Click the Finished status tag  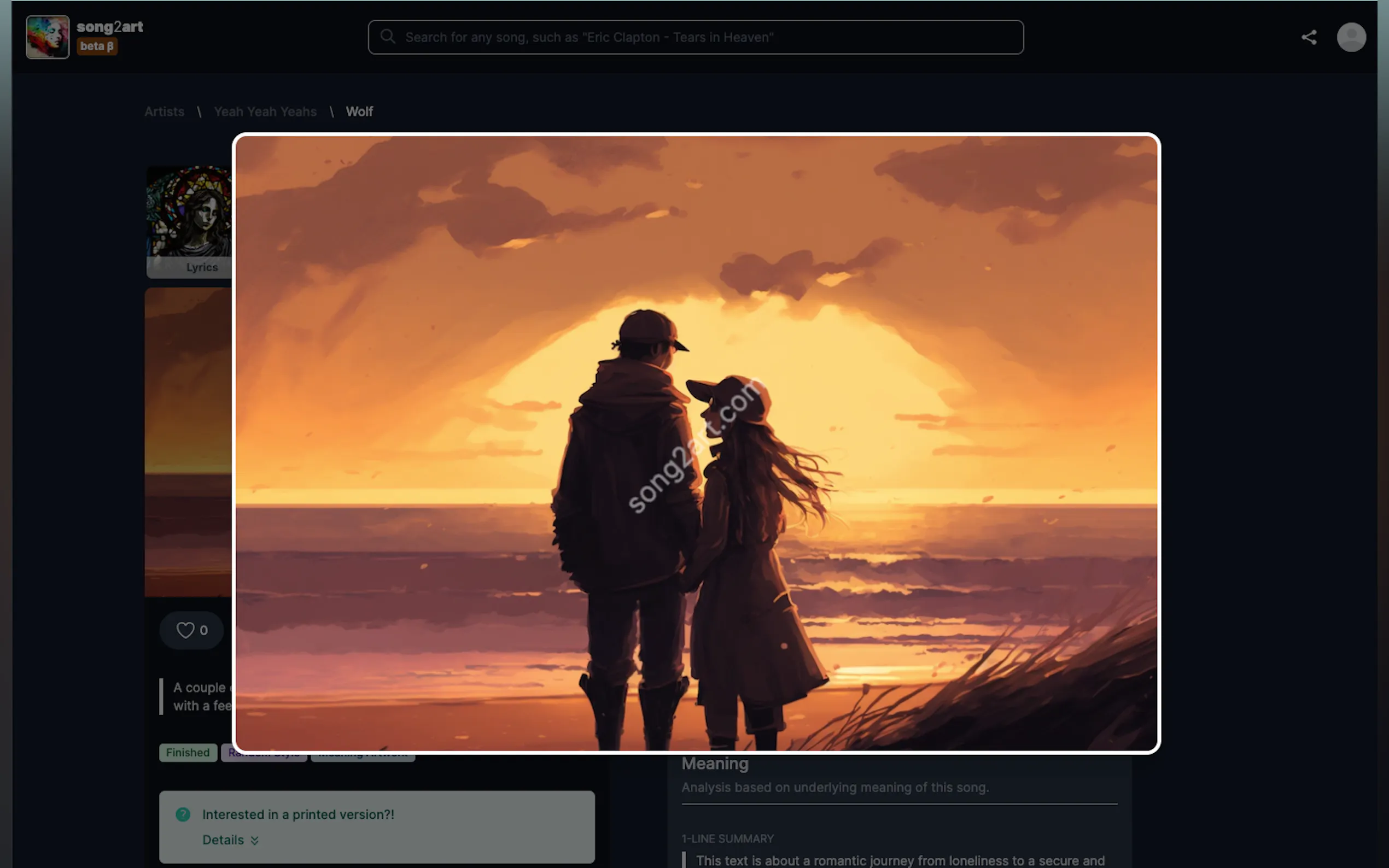188,753
